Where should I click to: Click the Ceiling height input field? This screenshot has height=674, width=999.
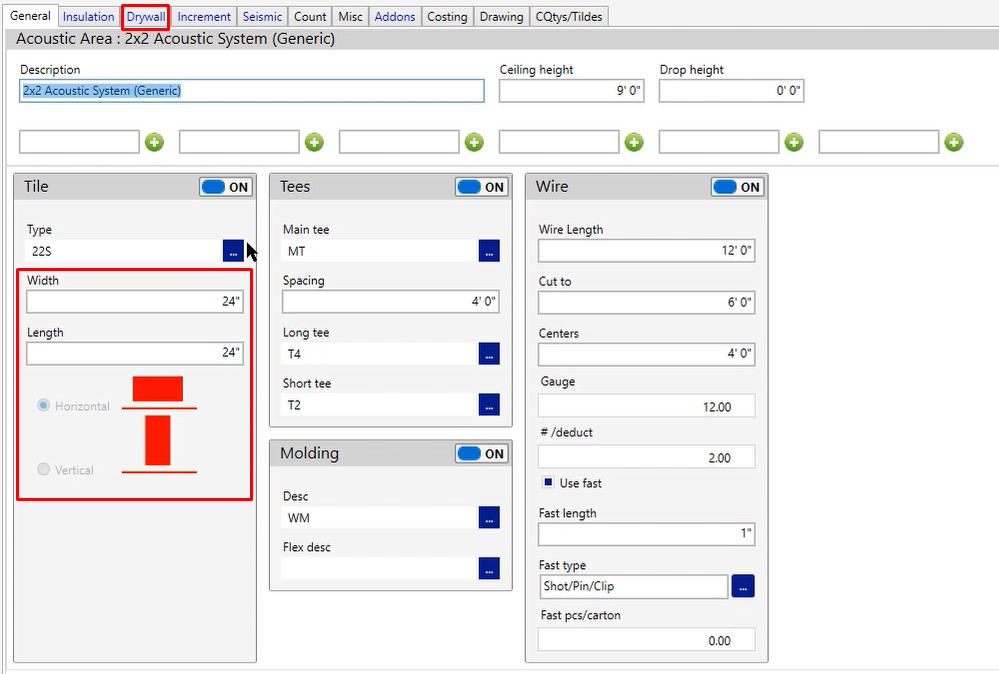(572, 91)
